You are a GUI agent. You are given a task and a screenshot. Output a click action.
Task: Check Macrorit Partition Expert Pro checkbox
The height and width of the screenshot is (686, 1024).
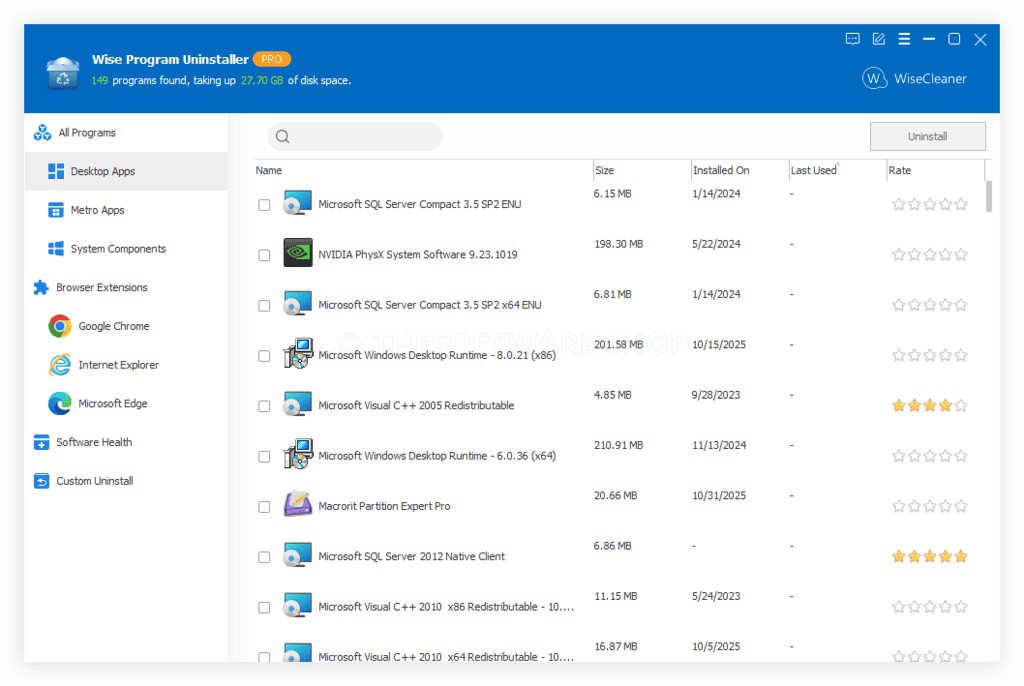264,507
